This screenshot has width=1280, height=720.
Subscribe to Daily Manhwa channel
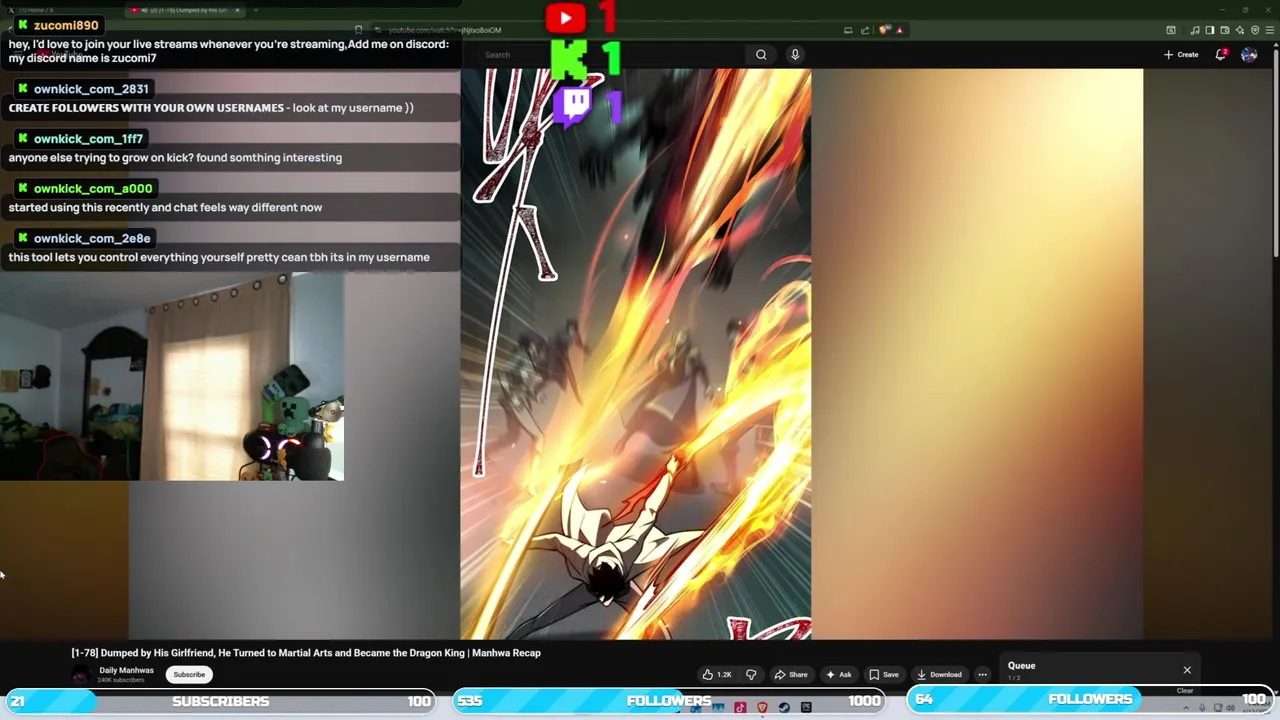[x=189, y=675]
